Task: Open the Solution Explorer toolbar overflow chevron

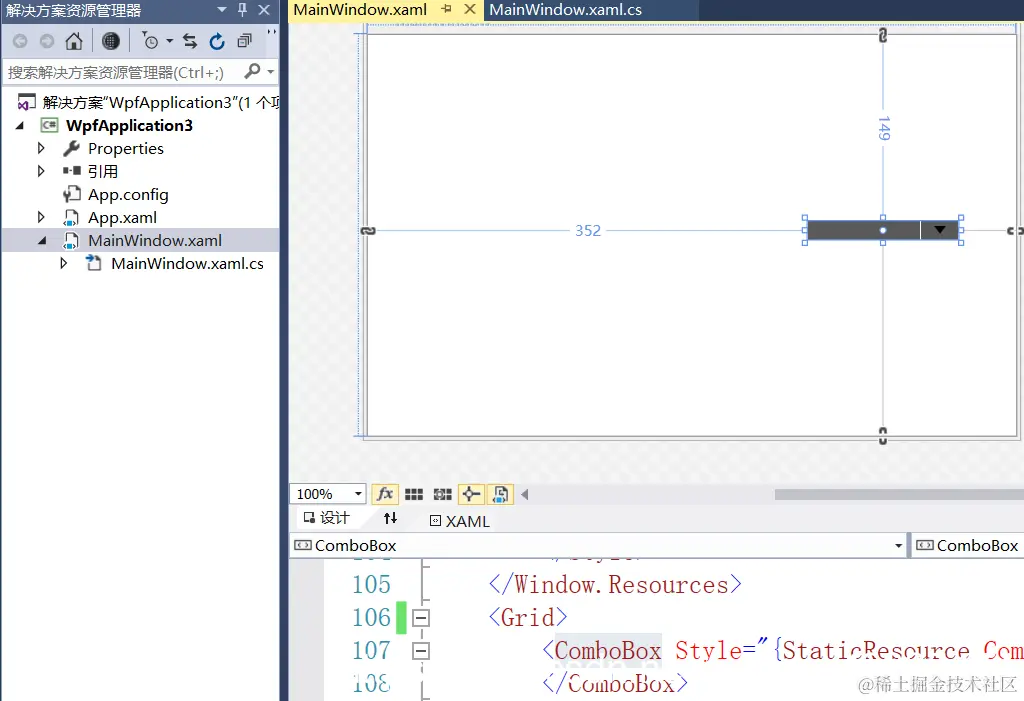Action: 271,33
